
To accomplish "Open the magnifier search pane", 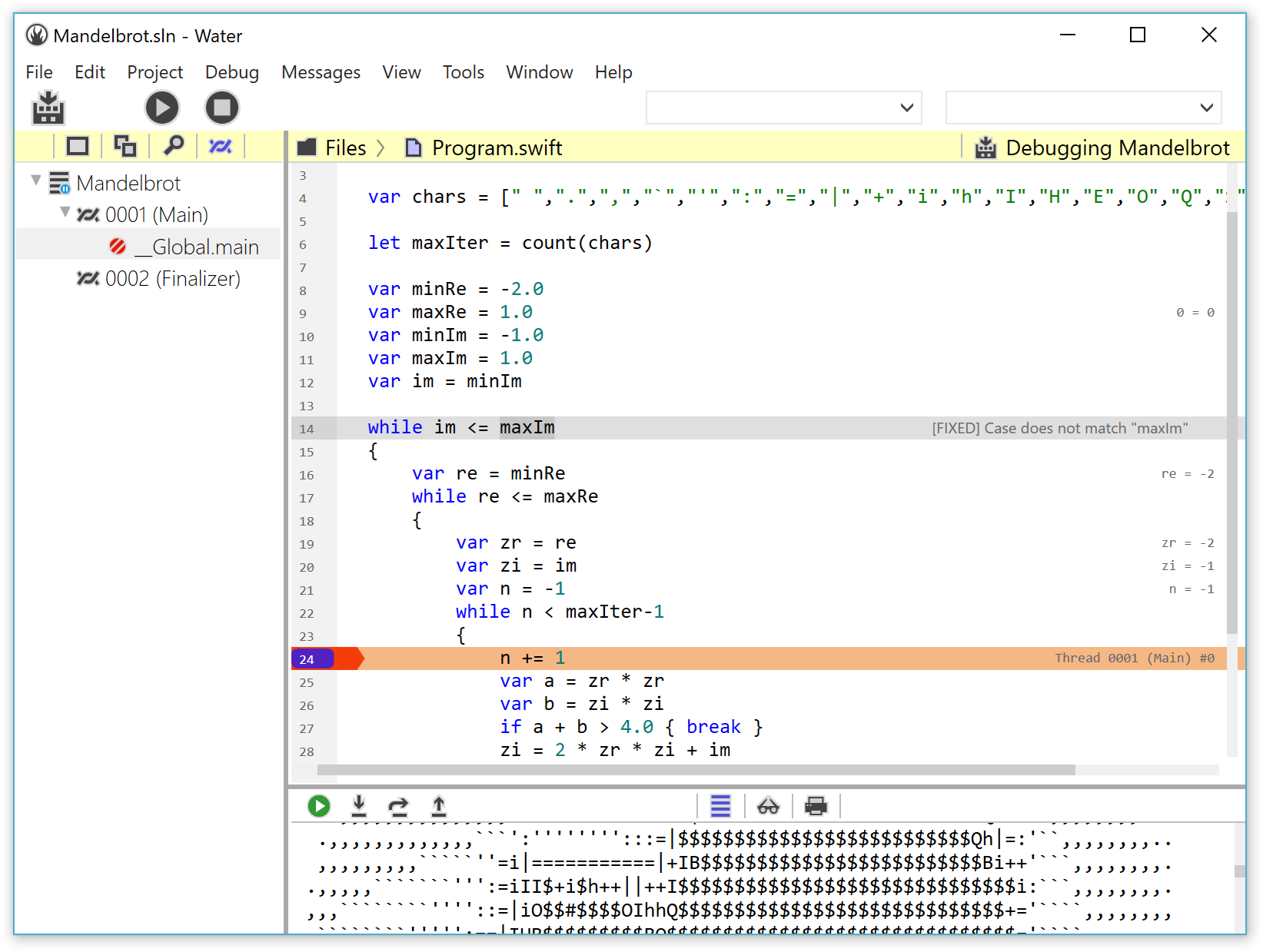I will (174, 145).
